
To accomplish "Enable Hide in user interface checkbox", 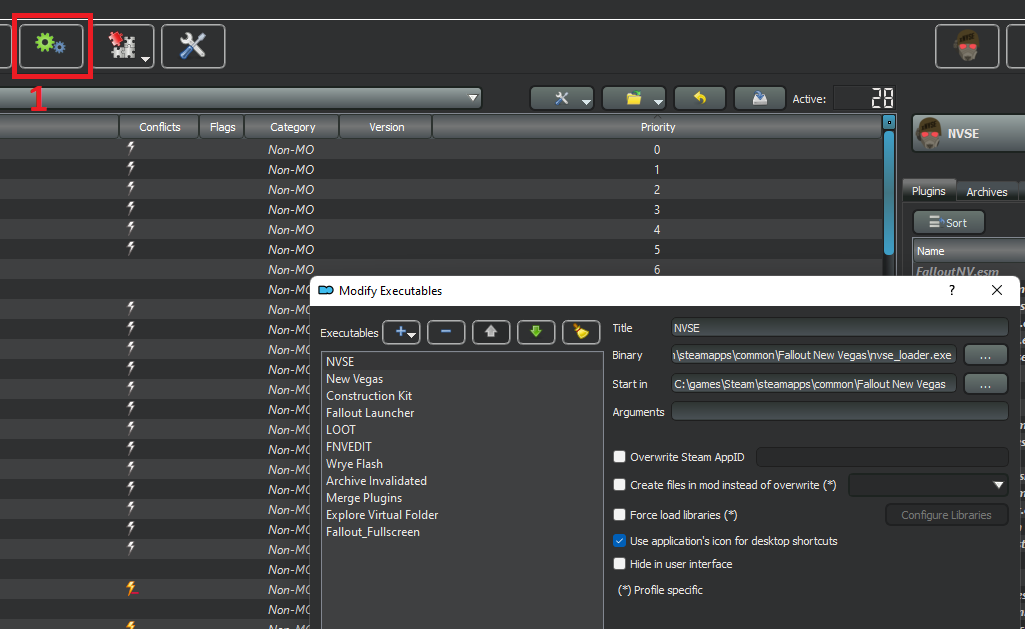I will [619, 564].
